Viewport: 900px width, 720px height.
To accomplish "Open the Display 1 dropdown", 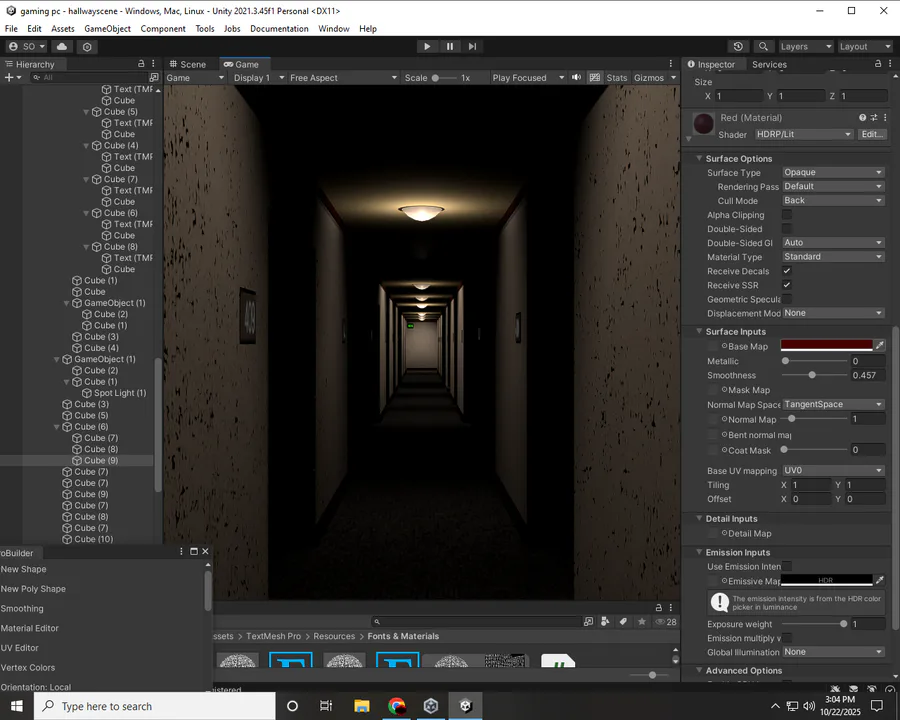I will [258, 78].
